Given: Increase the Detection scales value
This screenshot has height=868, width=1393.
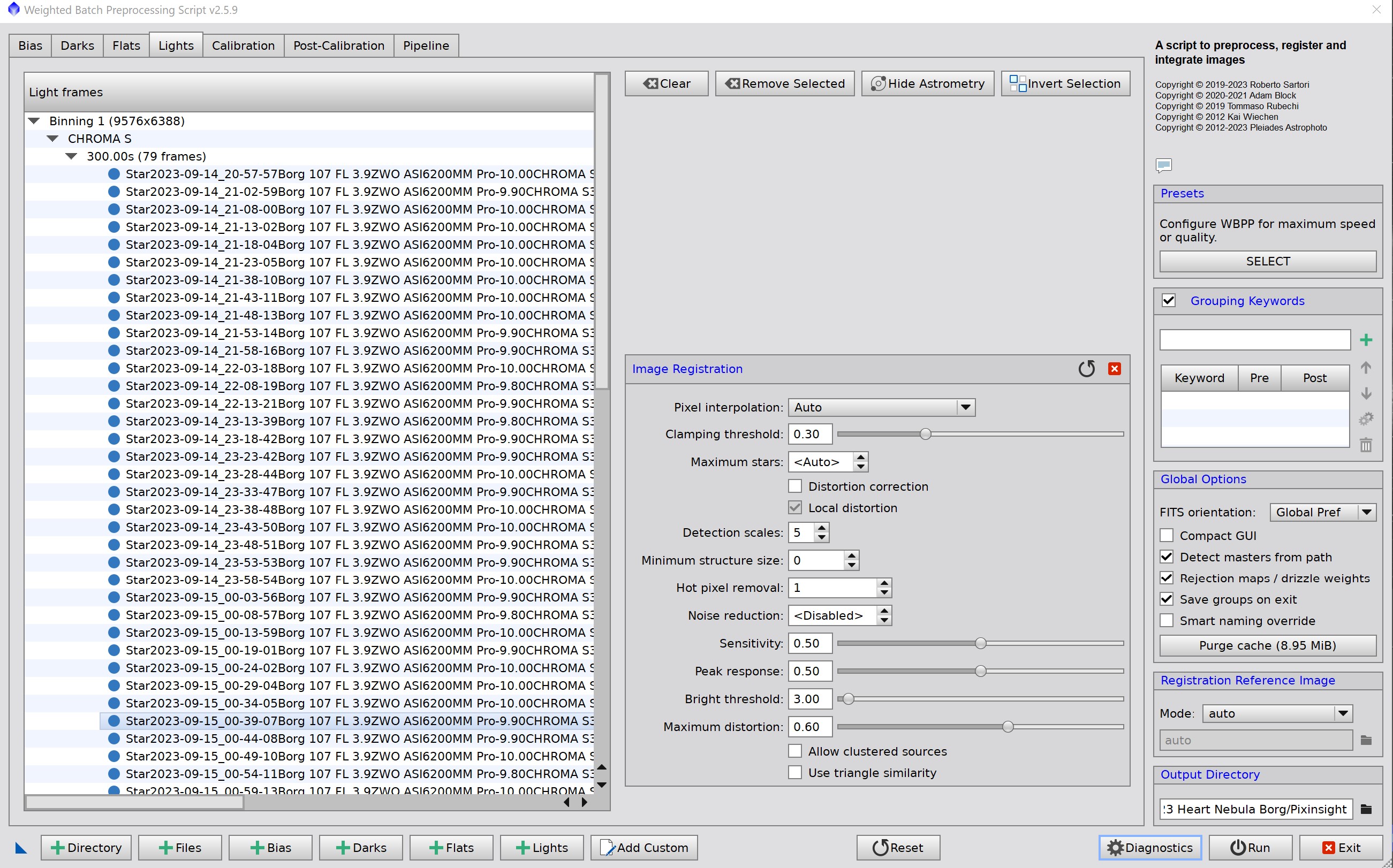Looking at the screenshot, I should 822,528.
